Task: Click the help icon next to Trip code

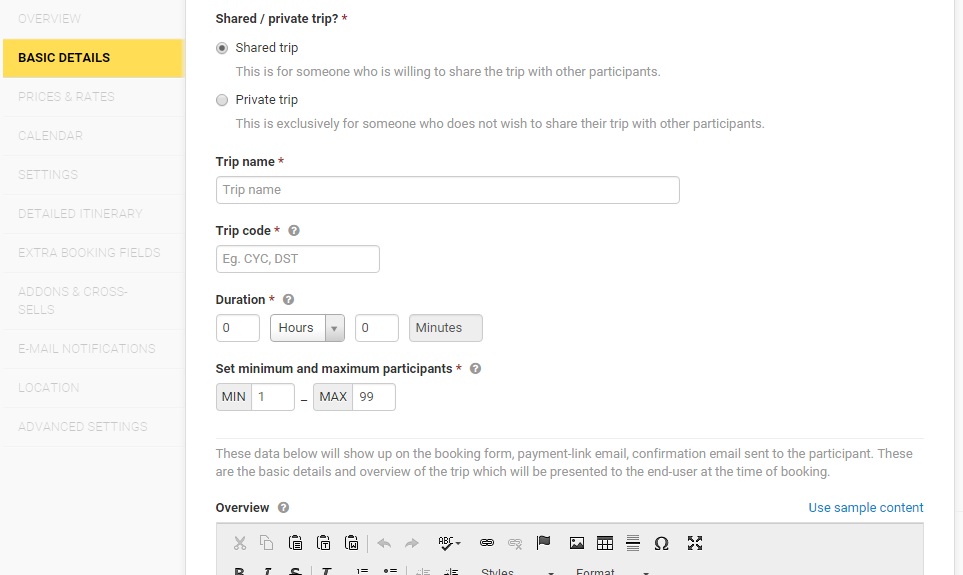Action: [294, 230]
